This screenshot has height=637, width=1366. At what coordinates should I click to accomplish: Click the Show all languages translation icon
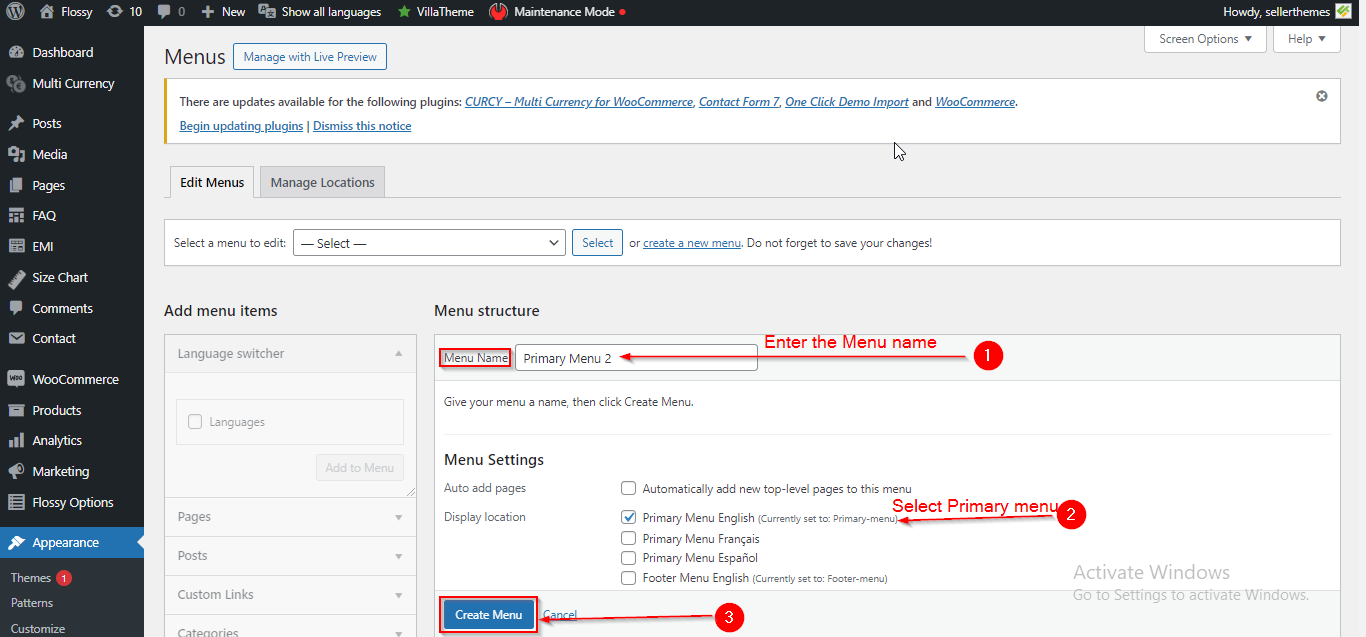267,12
